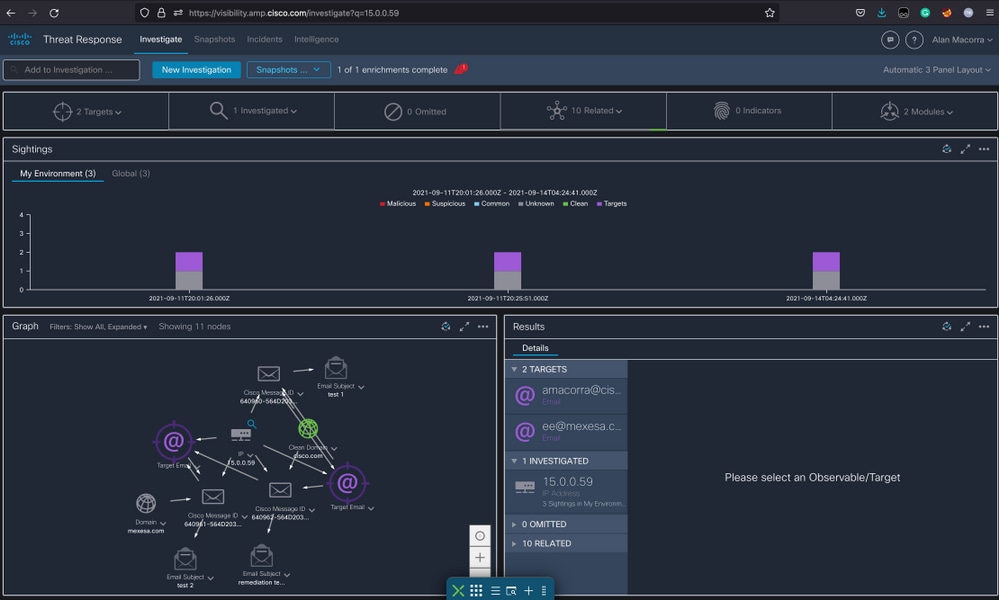This screenshot has width=999, height=600.
Task: Open the blue Snapshots dropdown button
Action: tap(289, 69)
